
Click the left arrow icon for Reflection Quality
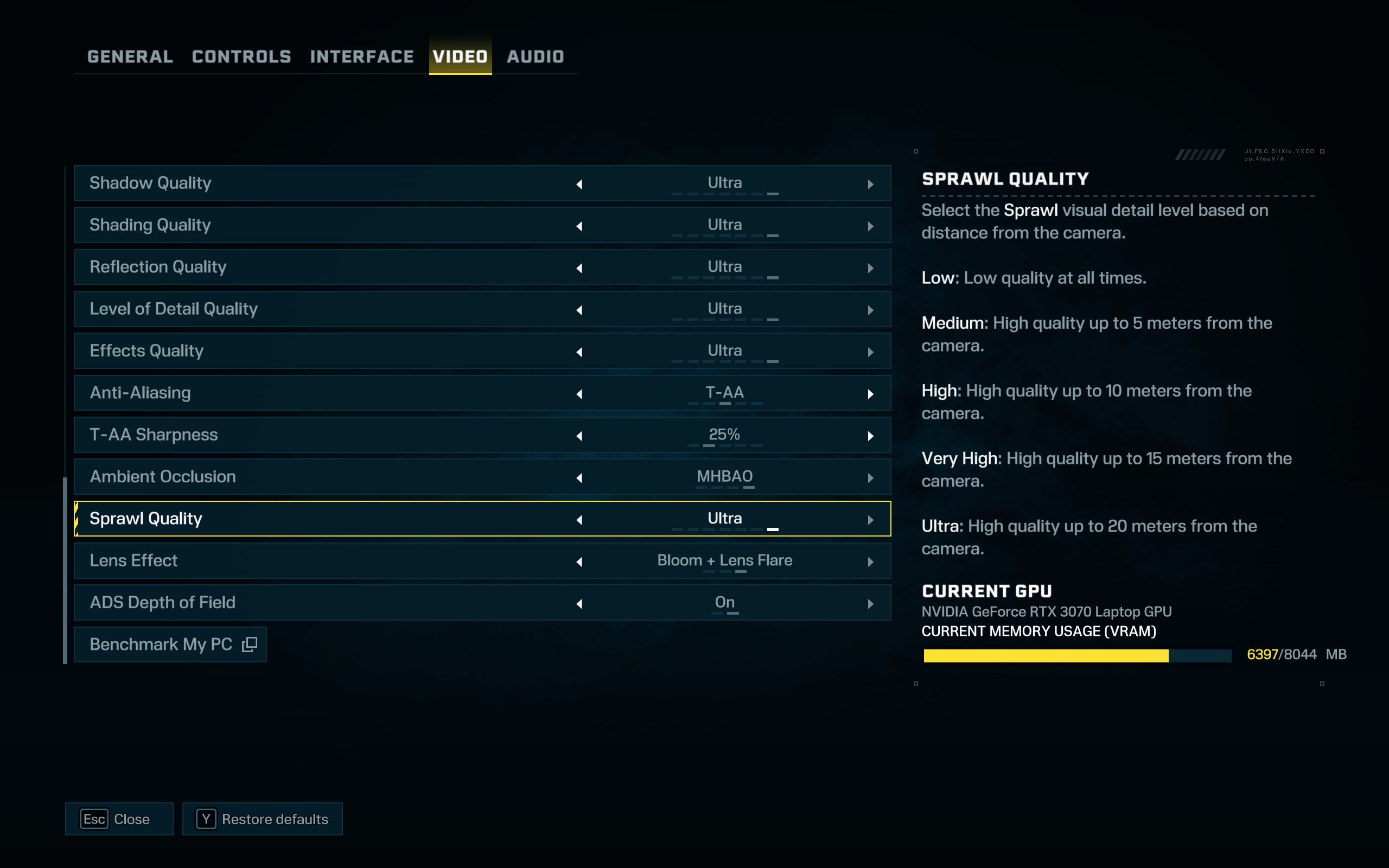[x=580, y=267]
